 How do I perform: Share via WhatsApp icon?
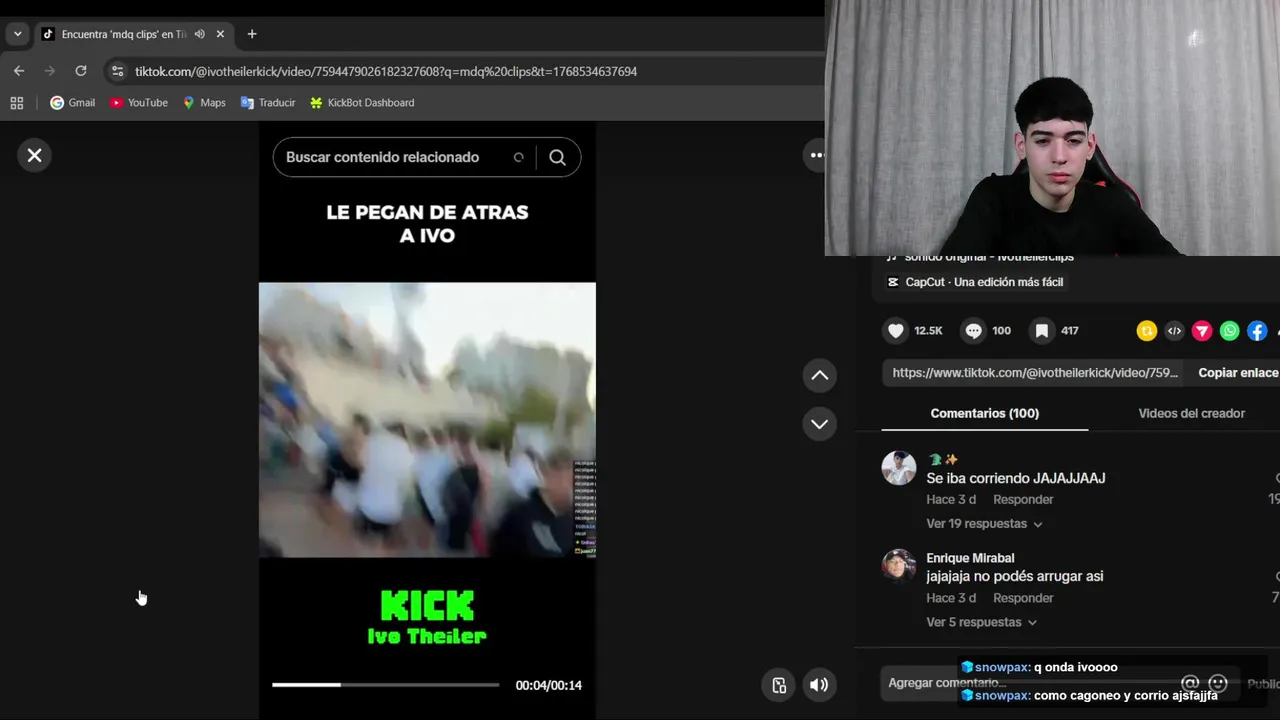pos(1230,331)
